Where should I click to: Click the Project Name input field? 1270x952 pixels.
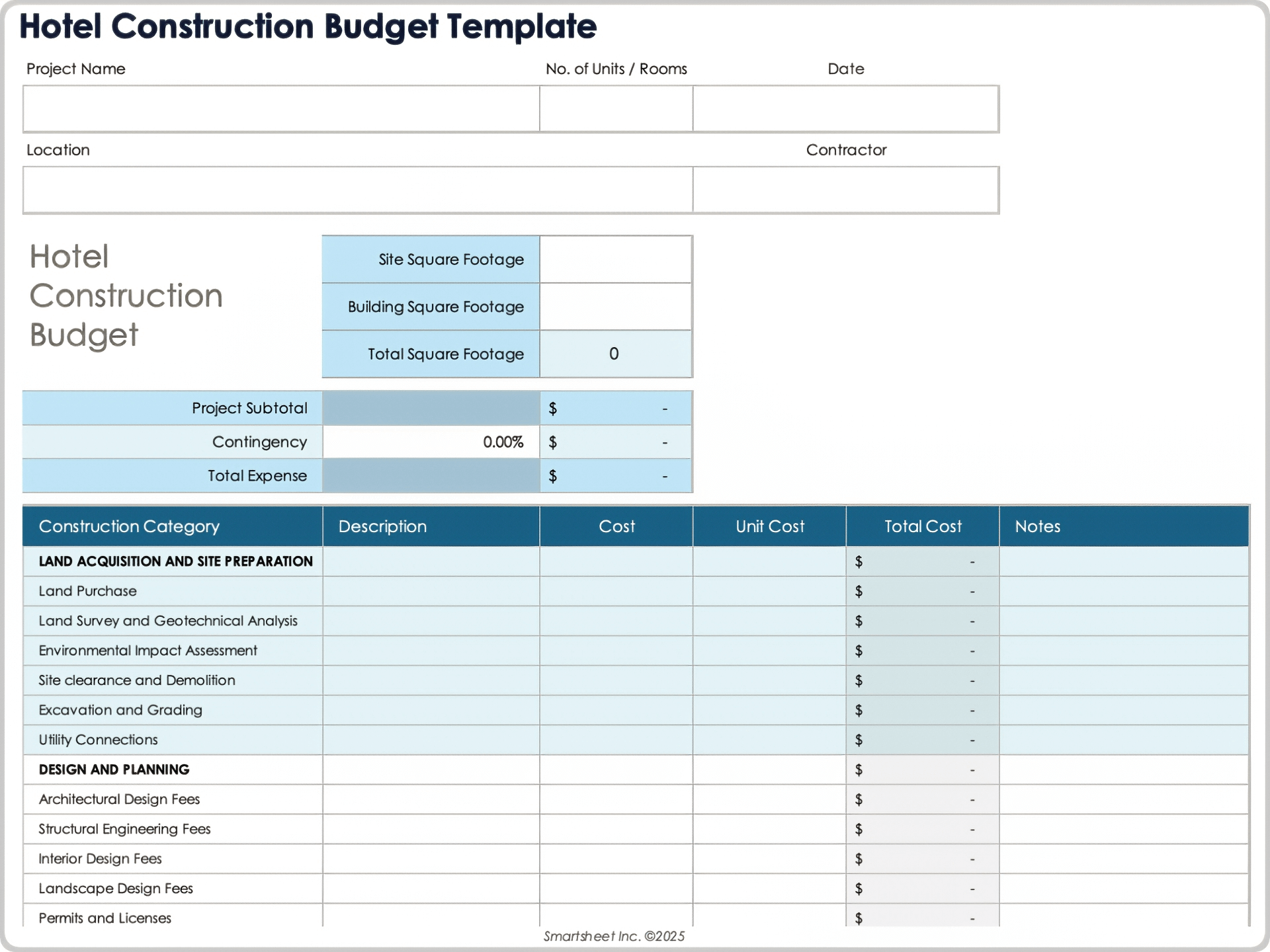click(x=281, y=108)
